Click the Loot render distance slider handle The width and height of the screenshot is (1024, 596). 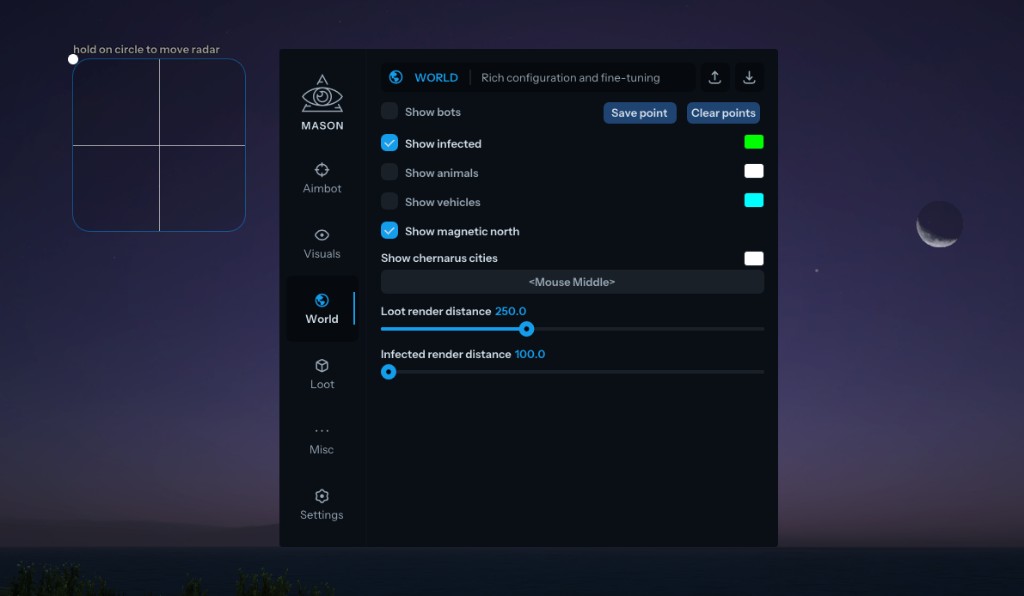(x=527, y=329)
